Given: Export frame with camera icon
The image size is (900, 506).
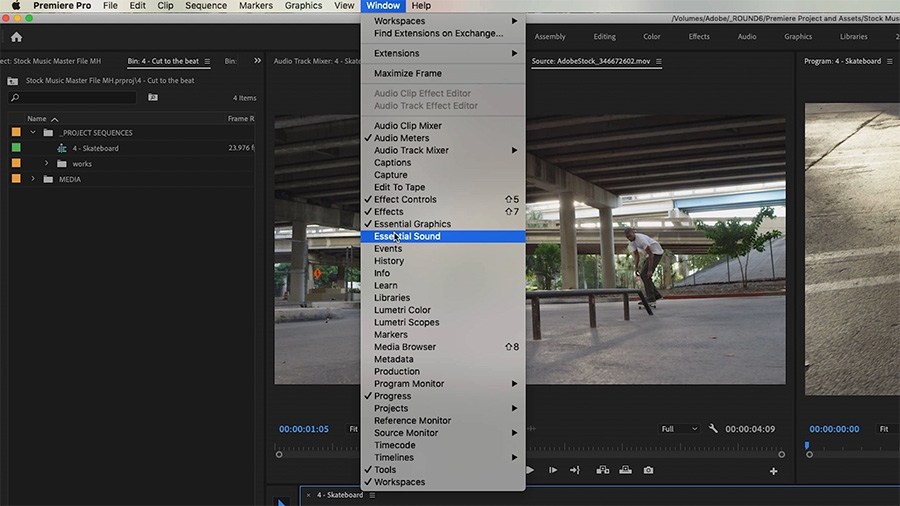Looking at the screenshot, I should click(648, 470).
